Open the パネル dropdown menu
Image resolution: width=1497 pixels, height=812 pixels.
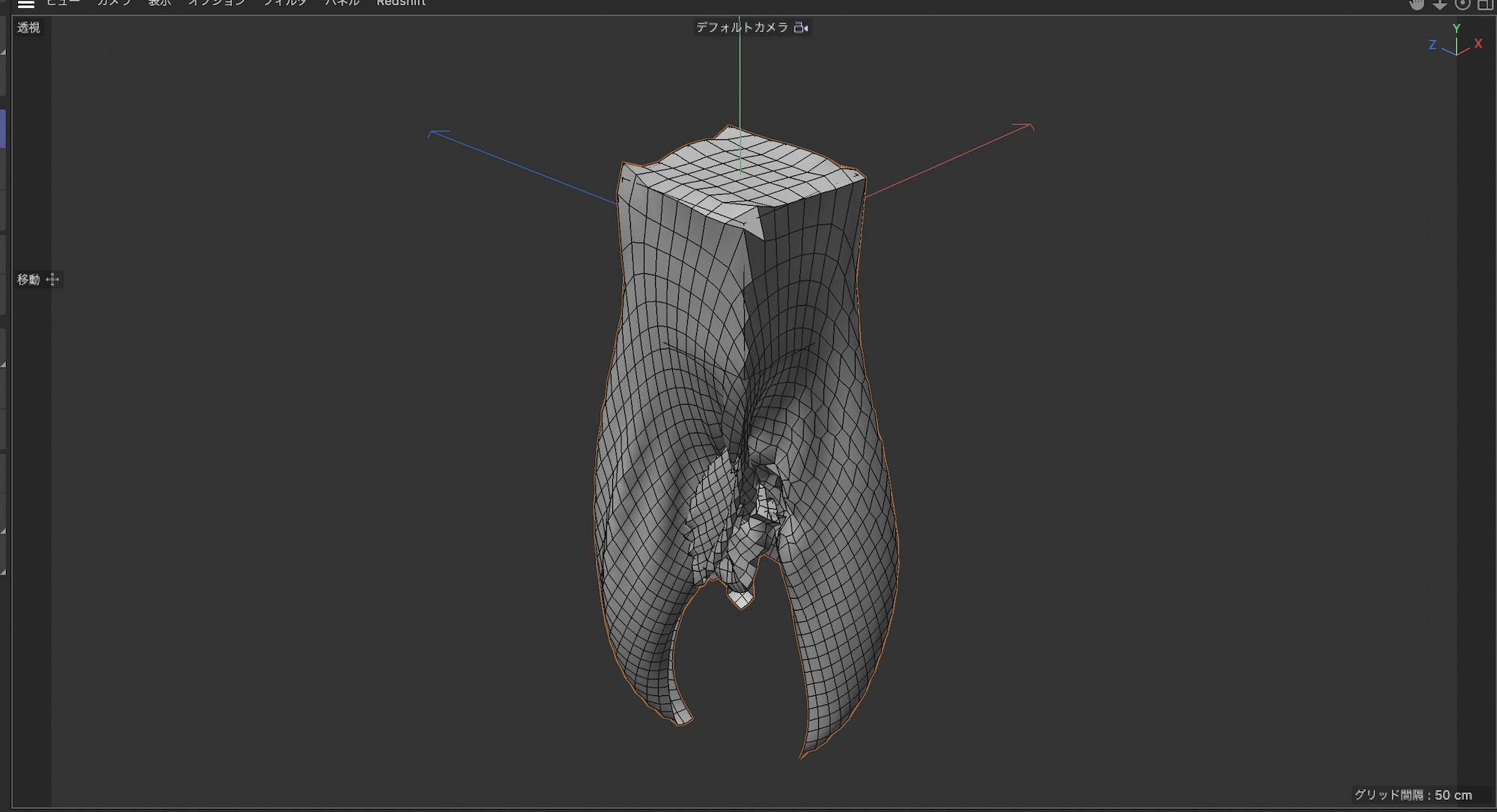[x=342, y=3]
